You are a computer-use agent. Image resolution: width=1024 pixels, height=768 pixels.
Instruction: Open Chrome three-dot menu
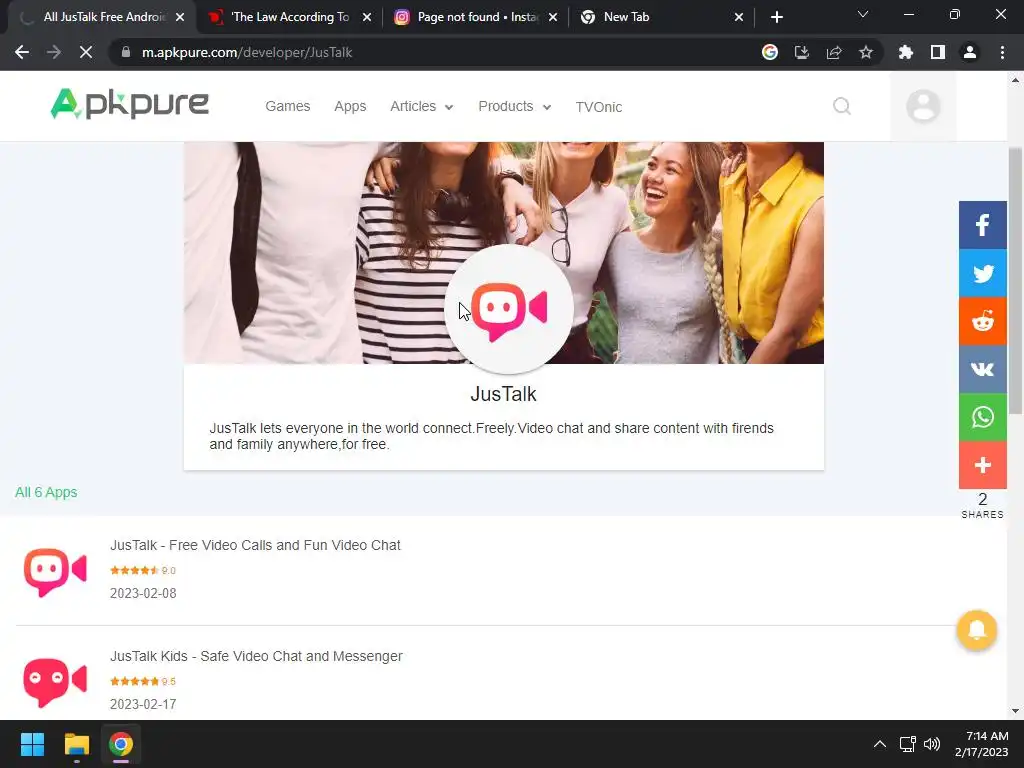[x=1002, y=52]
